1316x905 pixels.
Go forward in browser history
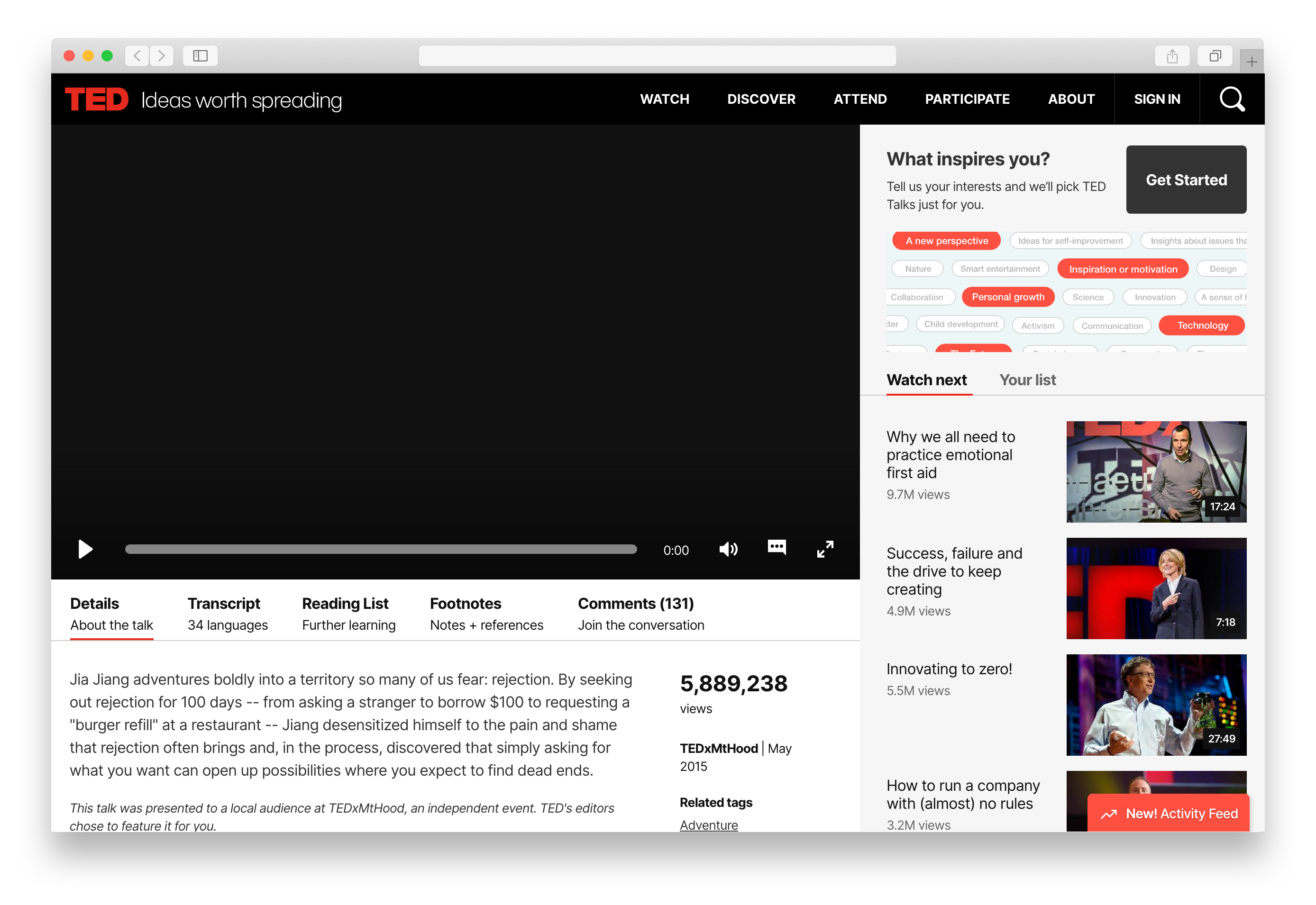[x=162, y=55]
